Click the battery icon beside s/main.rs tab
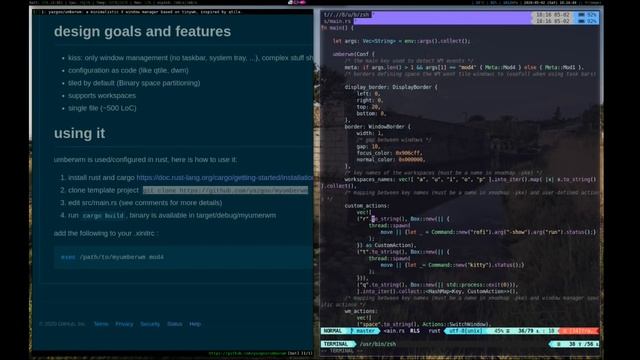 pos(581,21)
